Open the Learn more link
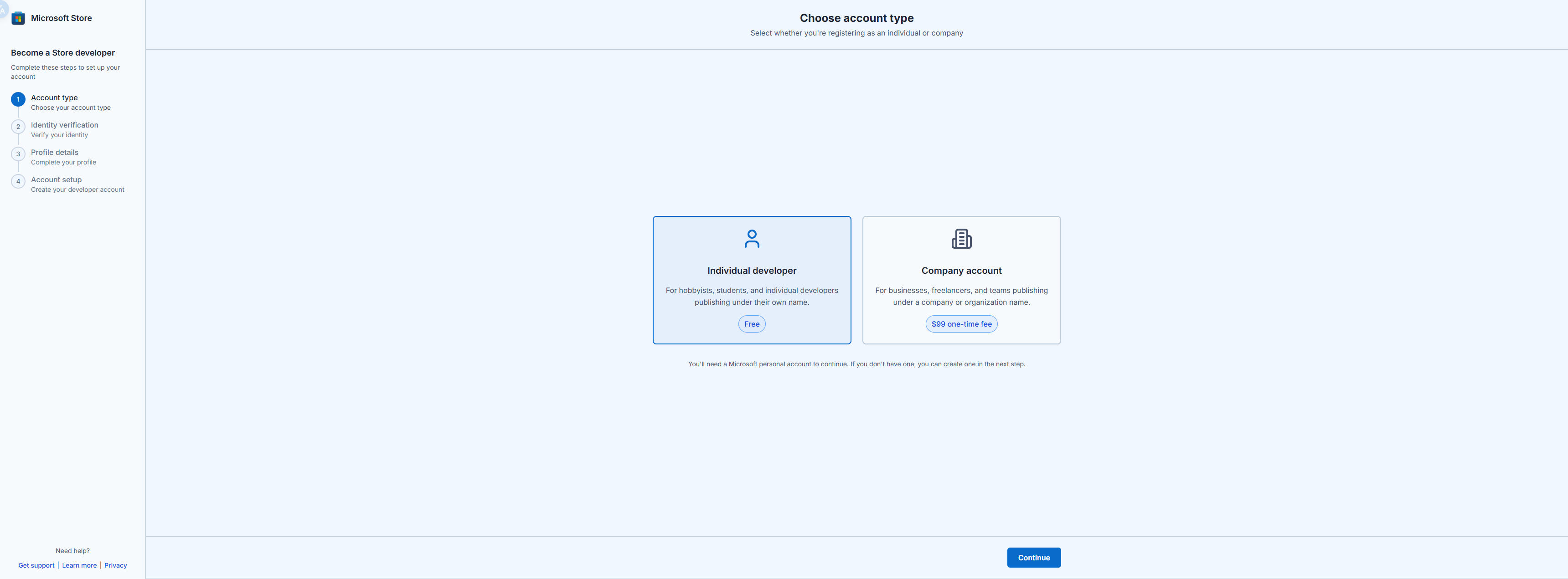 pyautogui.click(x=79, y=566)
